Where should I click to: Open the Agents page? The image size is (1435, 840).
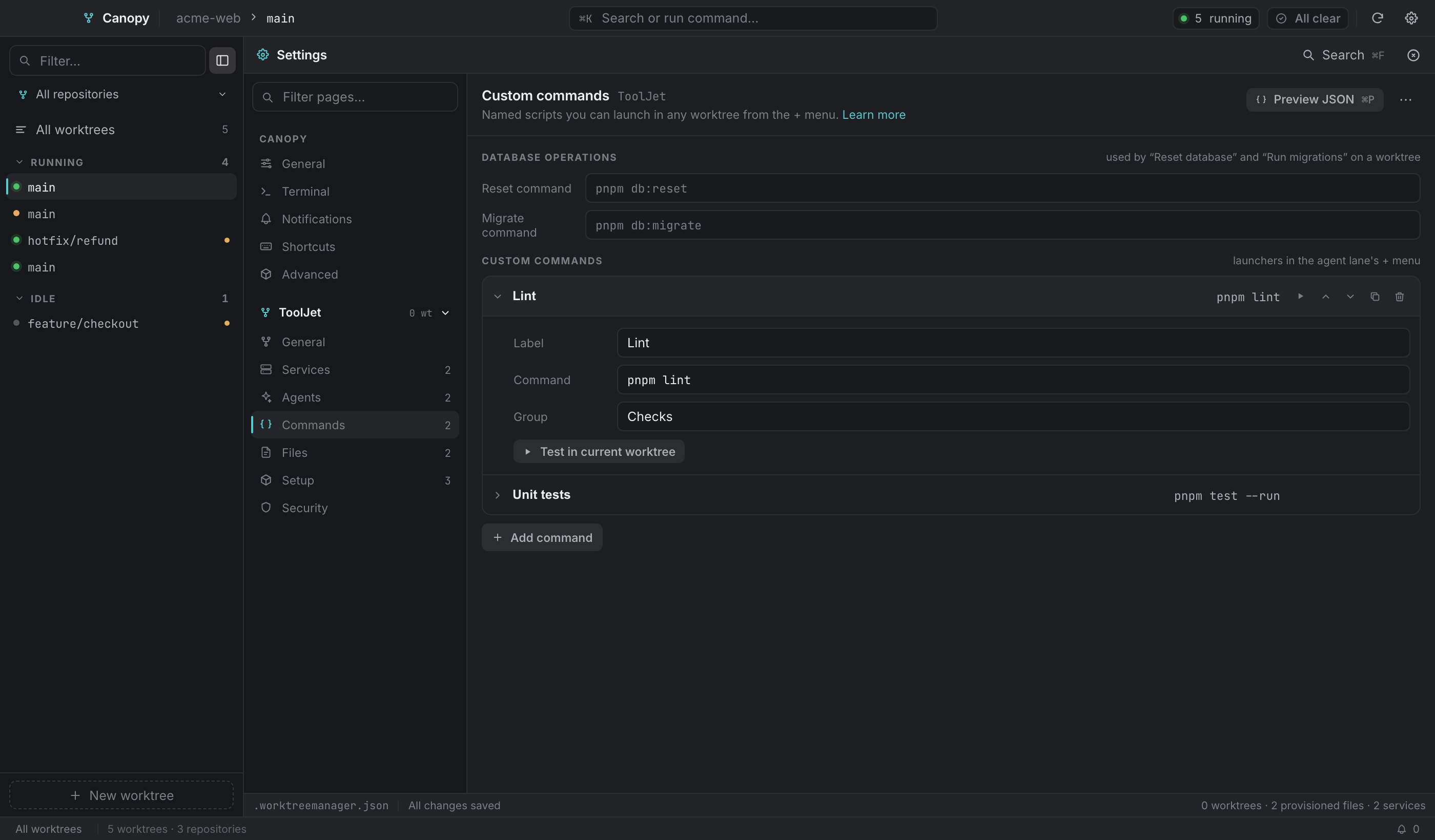coord(355,397)
